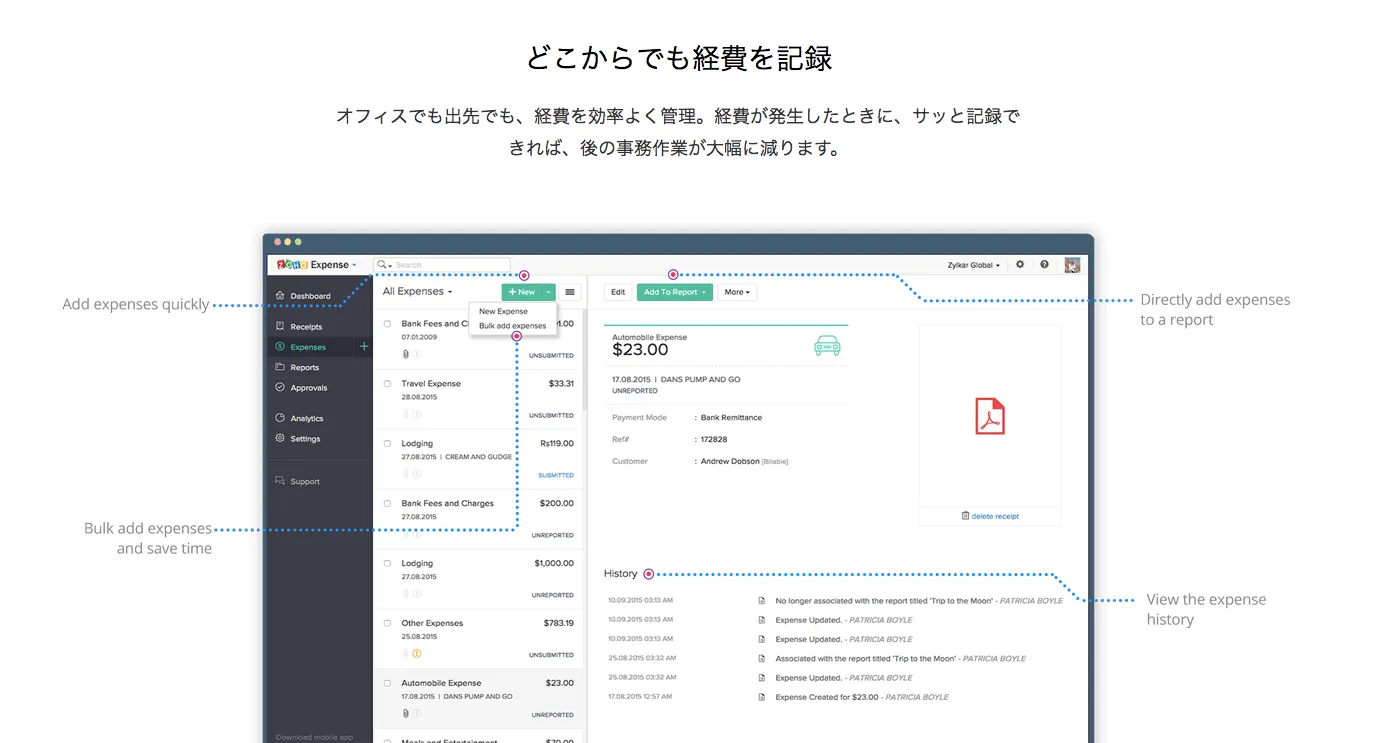Screen dimensions: 1373x743
Task: Click the delete receipt link
Action: click(x=995, y=516)
